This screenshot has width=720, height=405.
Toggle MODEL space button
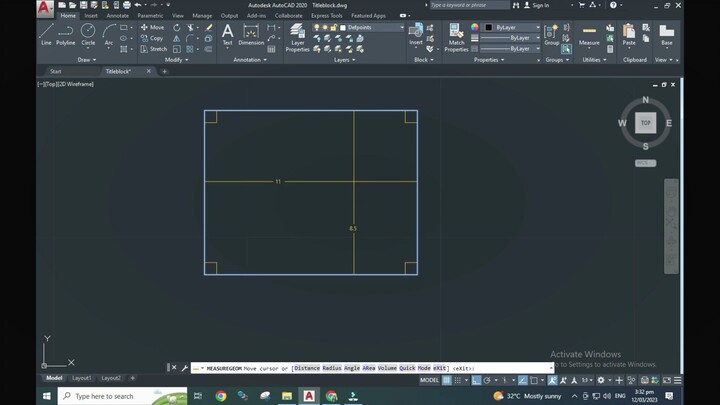click(x=429, y=380)
